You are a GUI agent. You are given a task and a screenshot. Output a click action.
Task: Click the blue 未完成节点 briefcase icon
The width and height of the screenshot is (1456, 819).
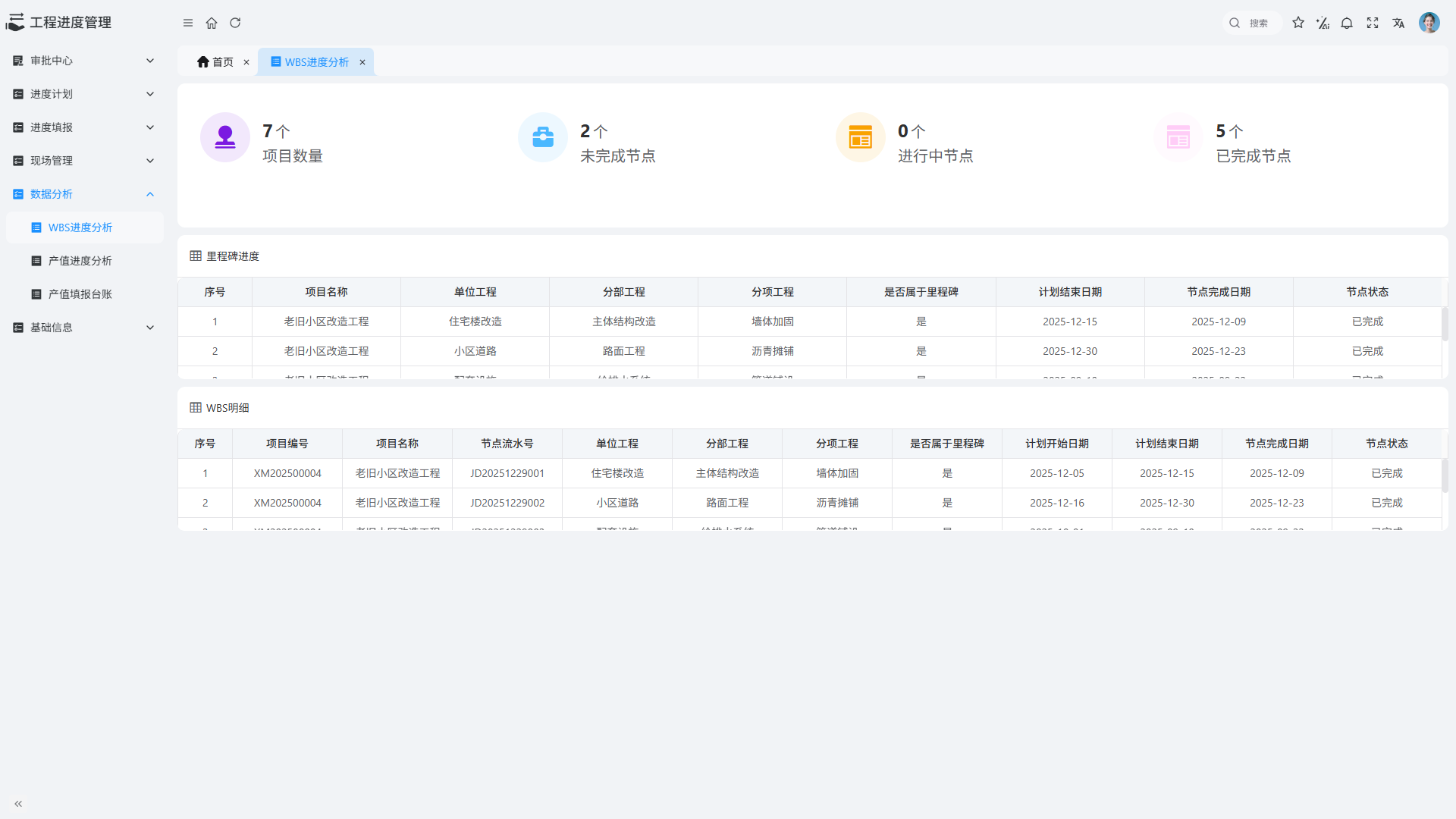[543, 137]
